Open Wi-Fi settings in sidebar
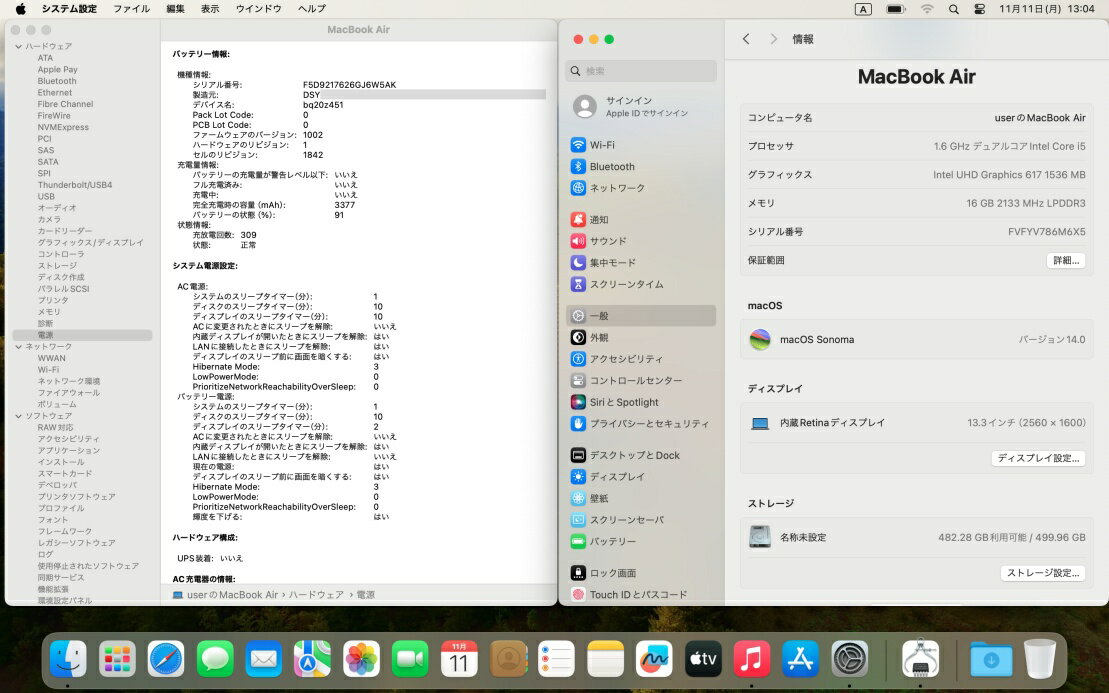1109x693 pixels. (x=602, y=145)
